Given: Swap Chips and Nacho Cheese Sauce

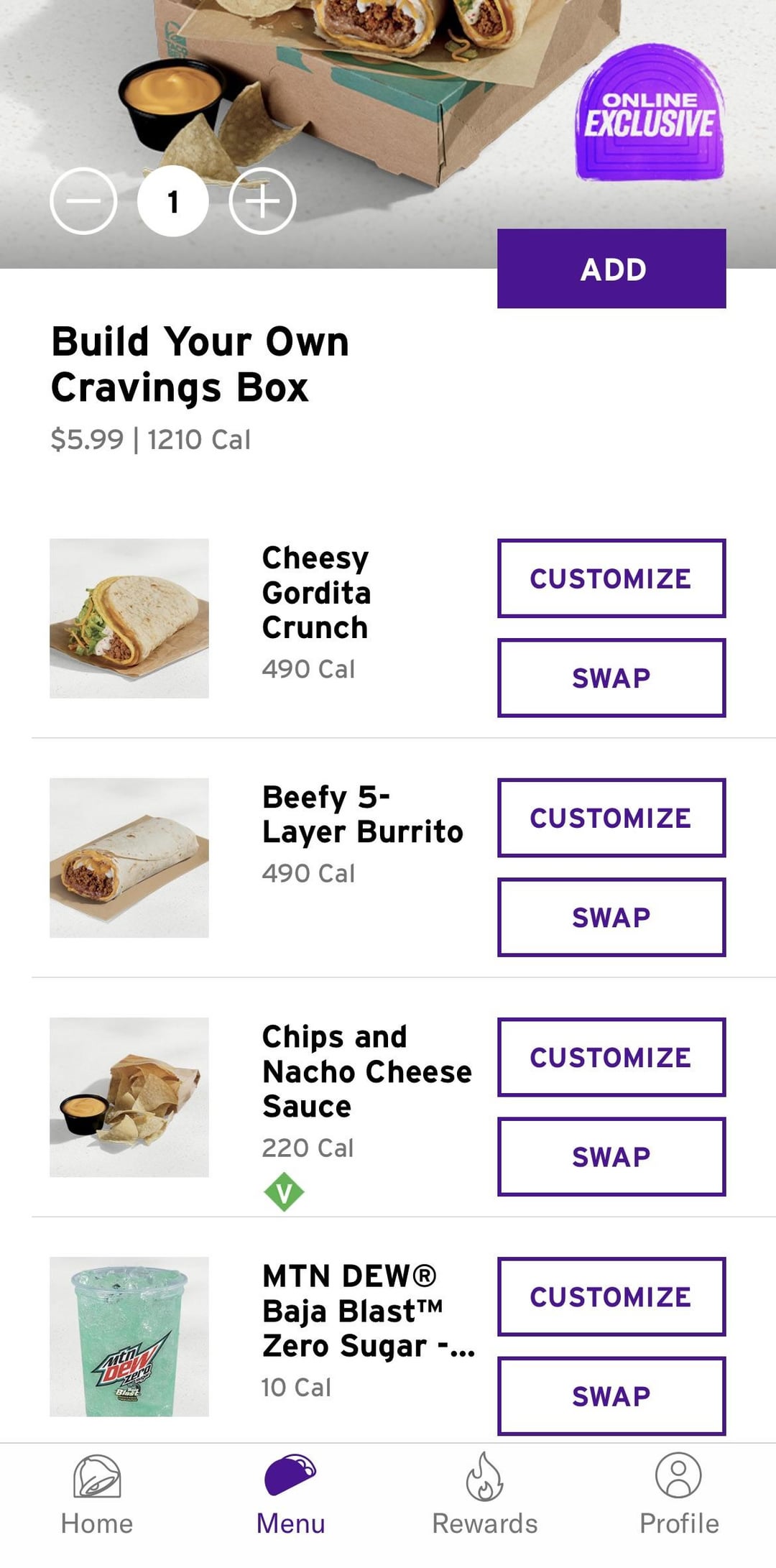Looking at the screenshot, I should (x=611, y=1156).
